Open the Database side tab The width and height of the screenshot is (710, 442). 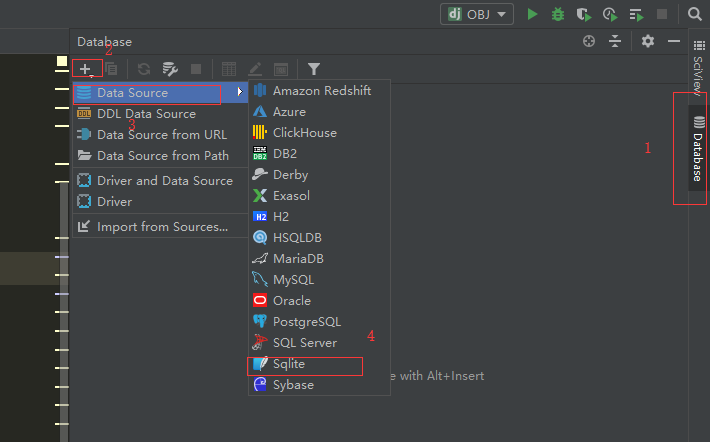click(x=697, y=148)
